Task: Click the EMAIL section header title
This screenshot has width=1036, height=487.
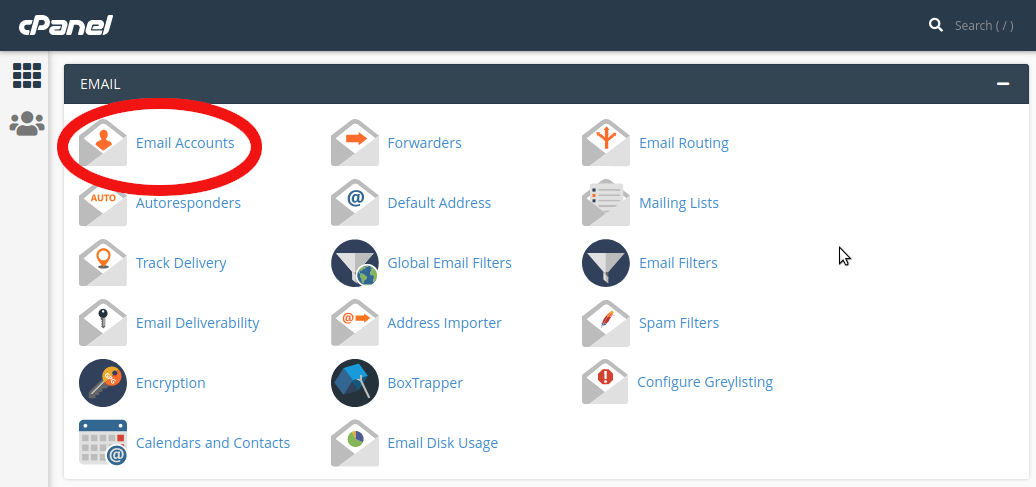Action: click(100, 84)
